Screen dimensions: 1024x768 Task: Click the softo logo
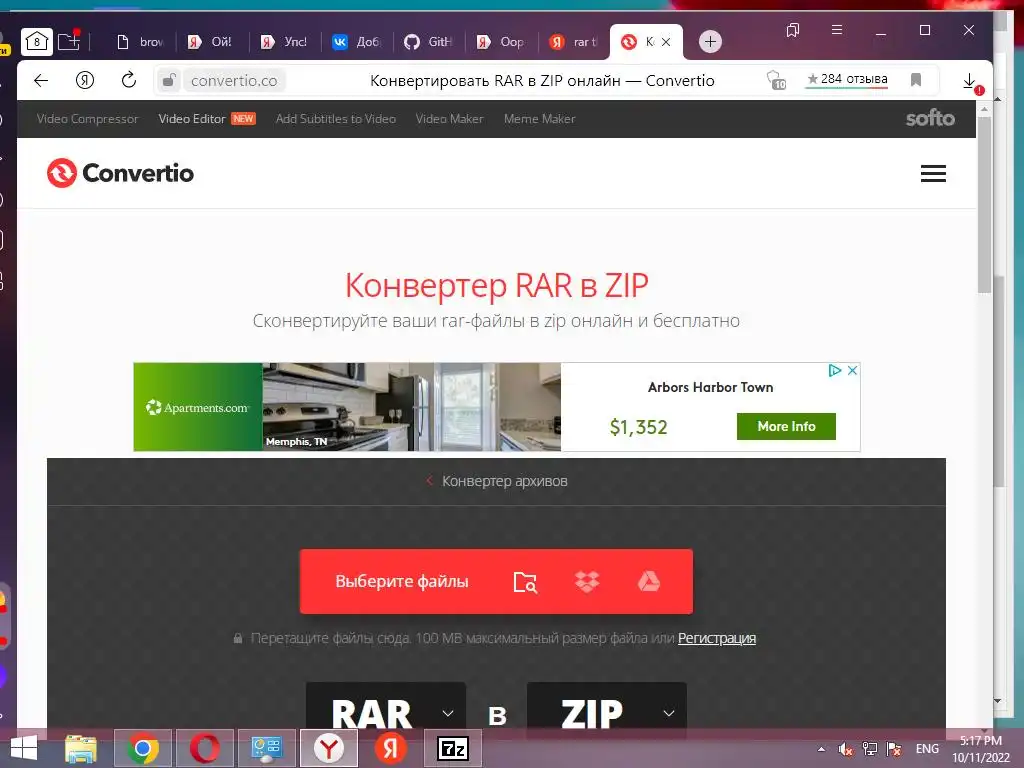coord(930,118)
